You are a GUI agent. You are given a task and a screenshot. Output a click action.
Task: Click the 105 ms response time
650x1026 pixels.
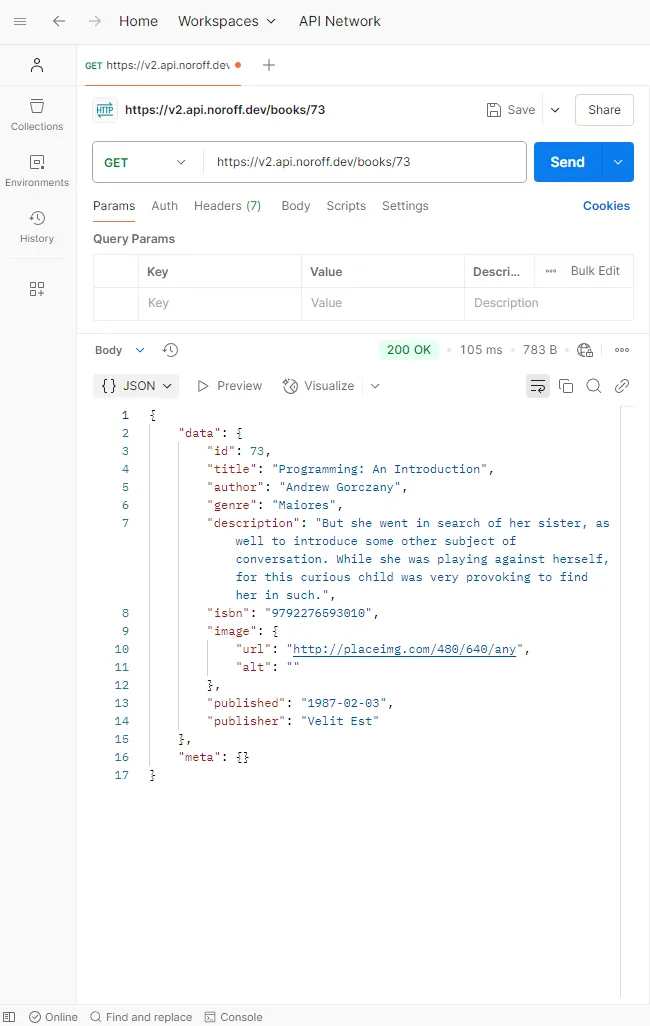(481, 350)
